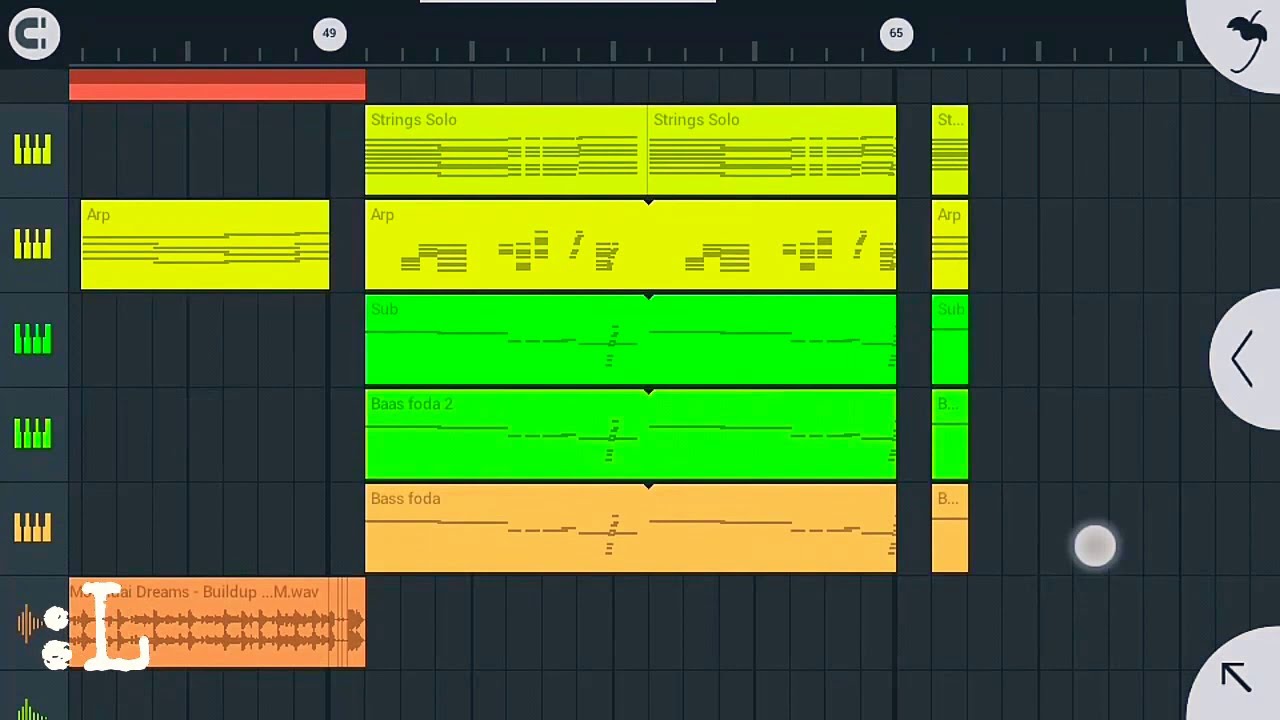This screenshot has width=1280, height=720.
Task: Select the long Arp clip after bar 49
Action: tap(631, 245)
